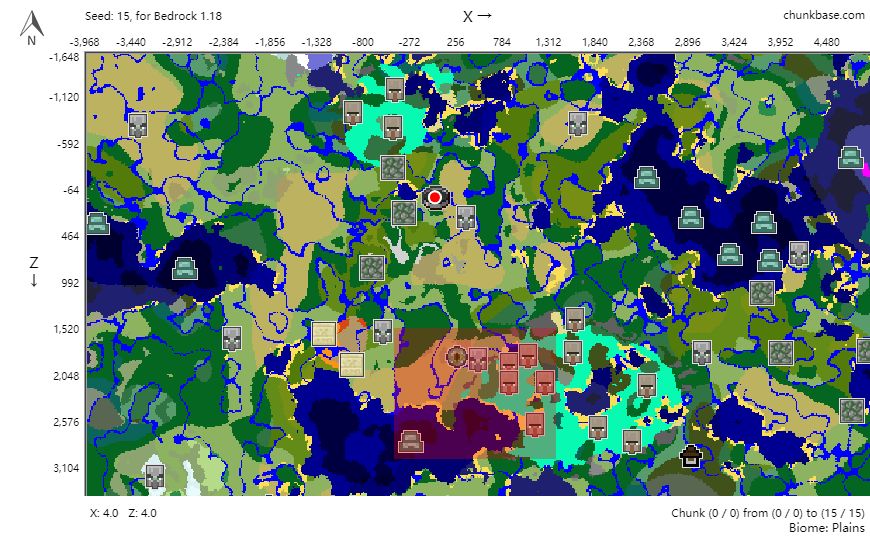This screenshot has width=870, height=540.
Task: Click the jungle temple icon northwest of the spawn marker
Action: click(x=393, y=168)
